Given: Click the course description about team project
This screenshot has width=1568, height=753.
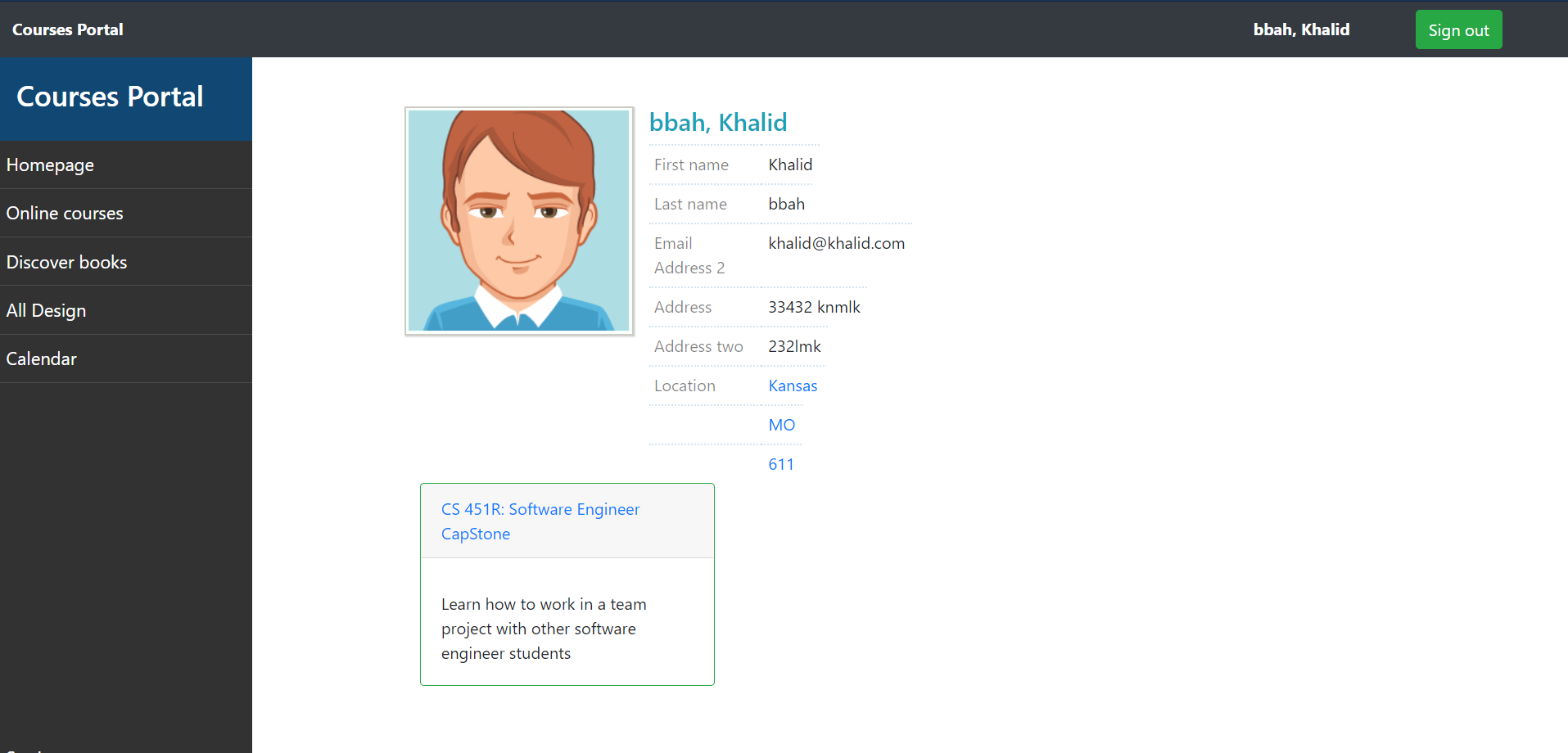Looking at the screenshot, I should 544,629.
